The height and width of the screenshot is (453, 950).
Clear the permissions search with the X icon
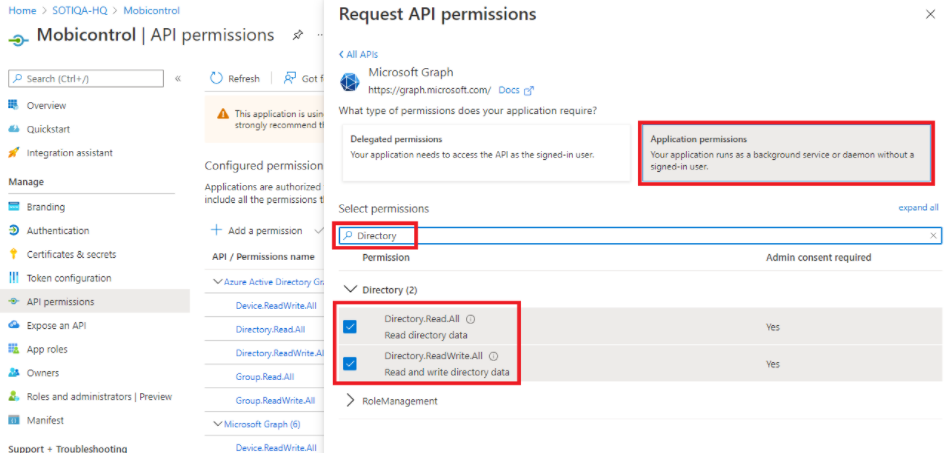click(x=933, y=236)
